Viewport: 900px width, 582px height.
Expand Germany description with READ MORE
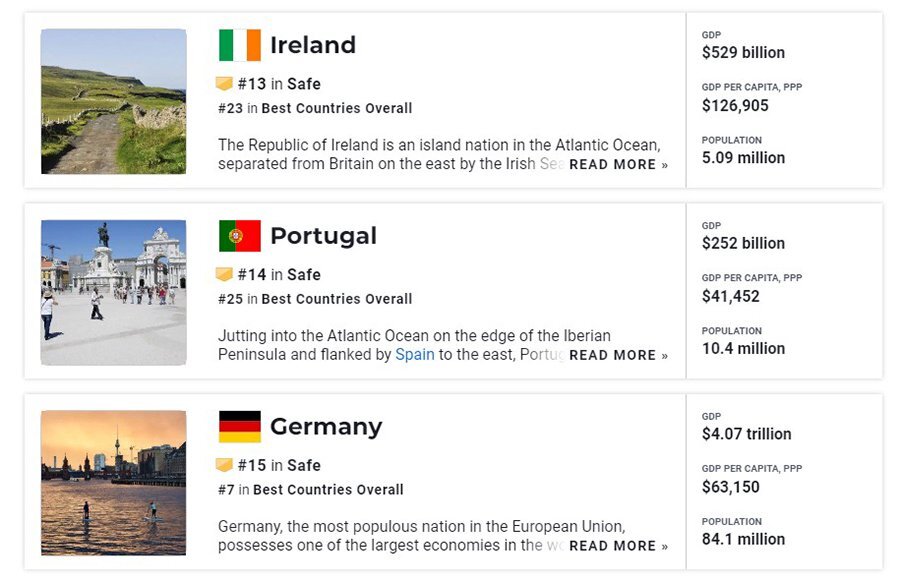(618, 546)
